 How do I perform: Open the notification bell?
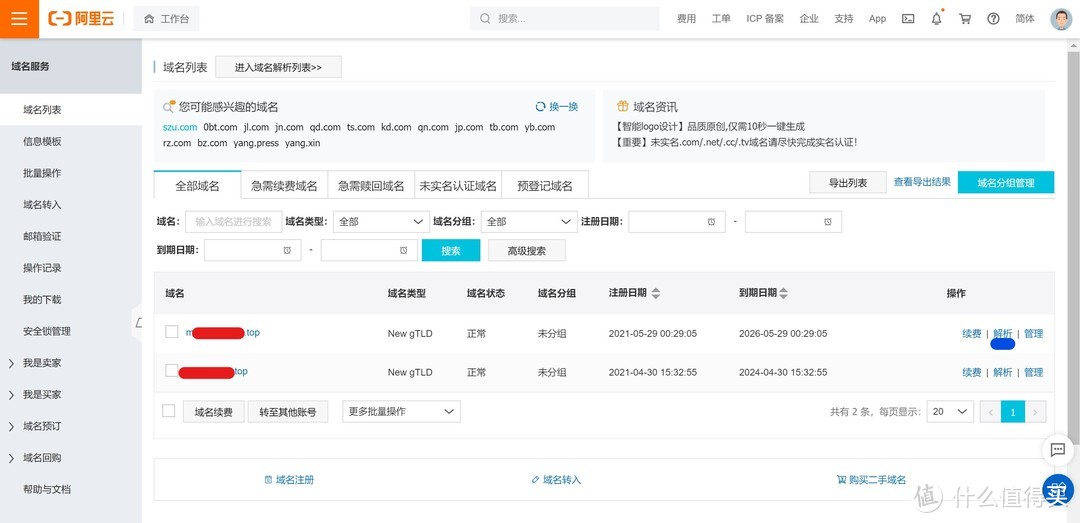[937, 19]
